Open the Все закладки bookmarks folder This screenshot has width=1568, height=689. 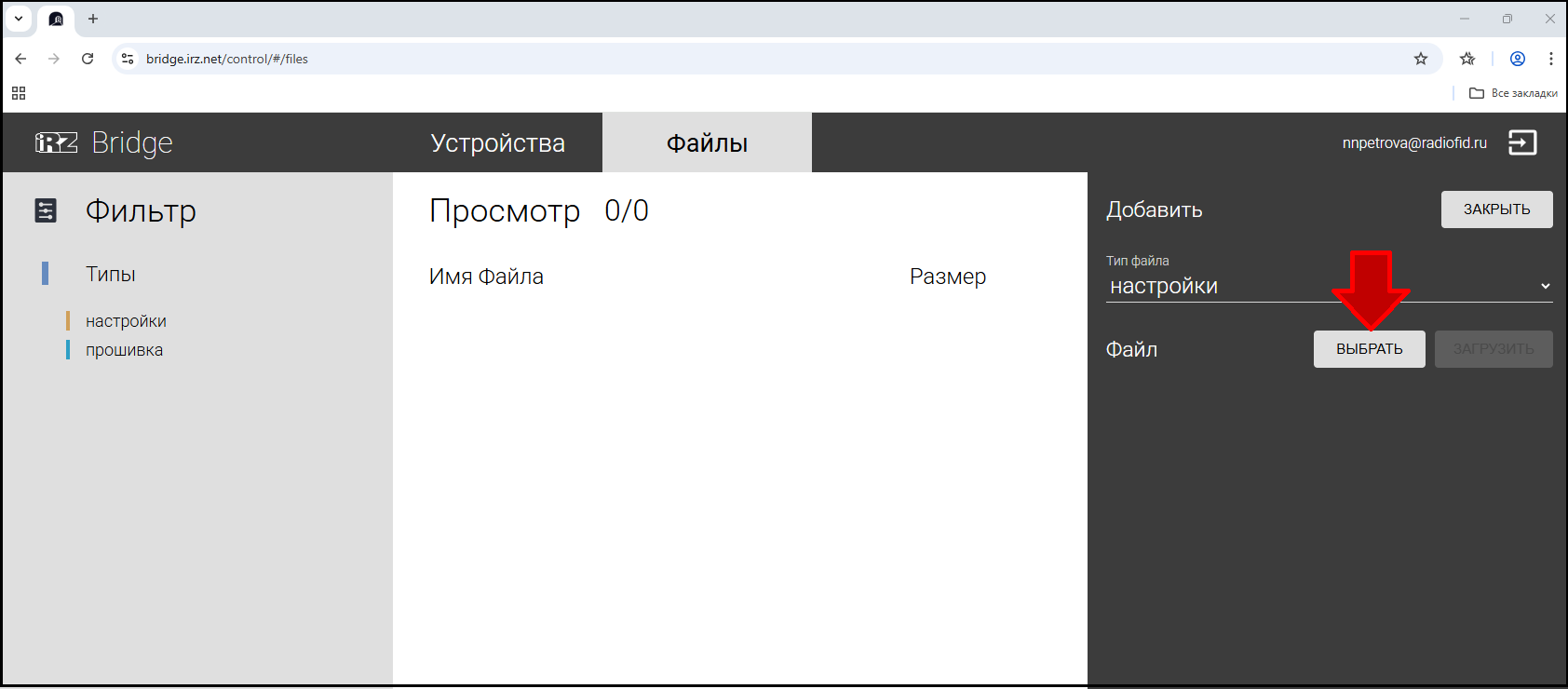1513,93
